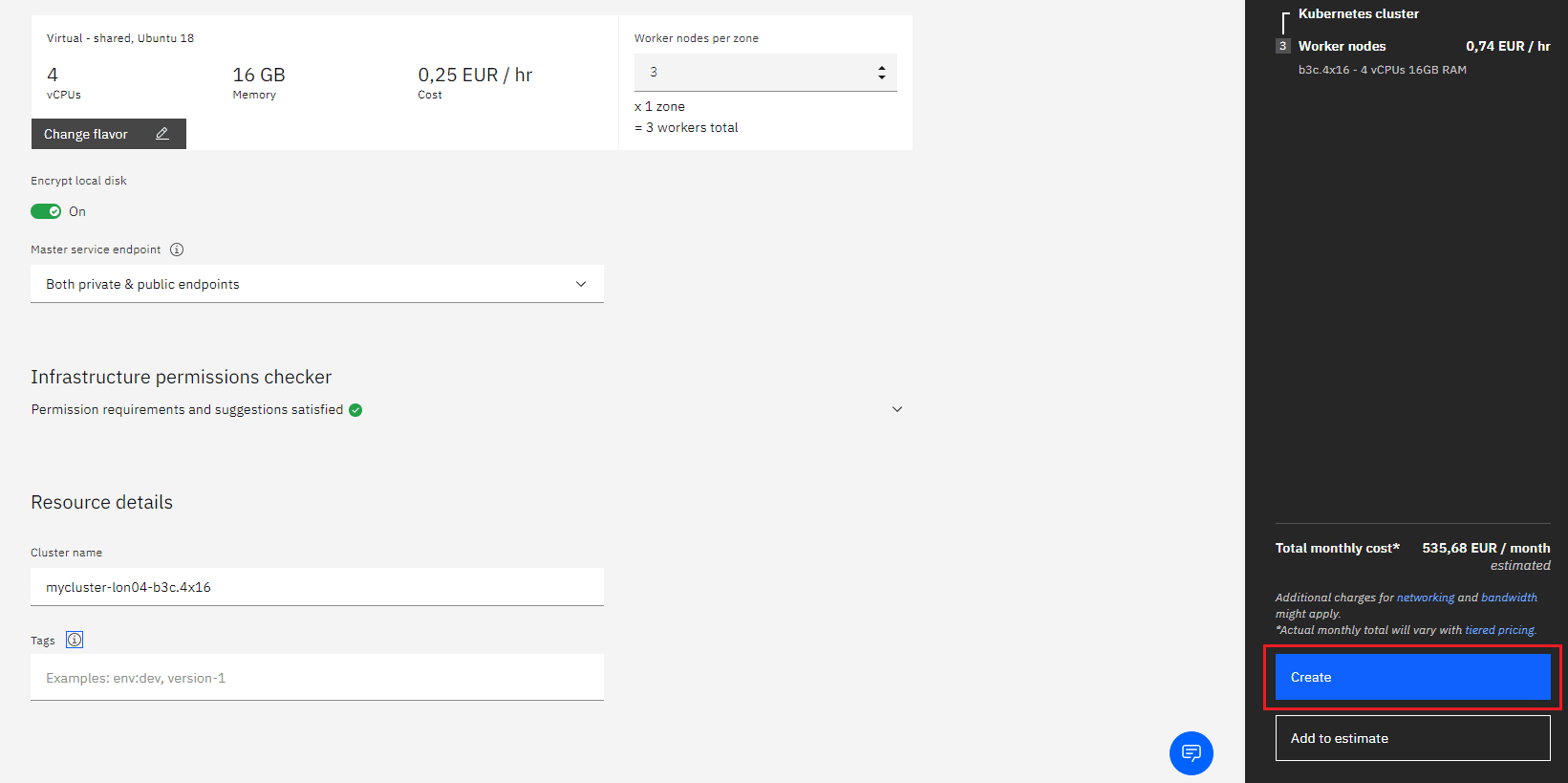Decrease worker nodes per zone with down arrow

pyautogui.click(x=882, y=76)
